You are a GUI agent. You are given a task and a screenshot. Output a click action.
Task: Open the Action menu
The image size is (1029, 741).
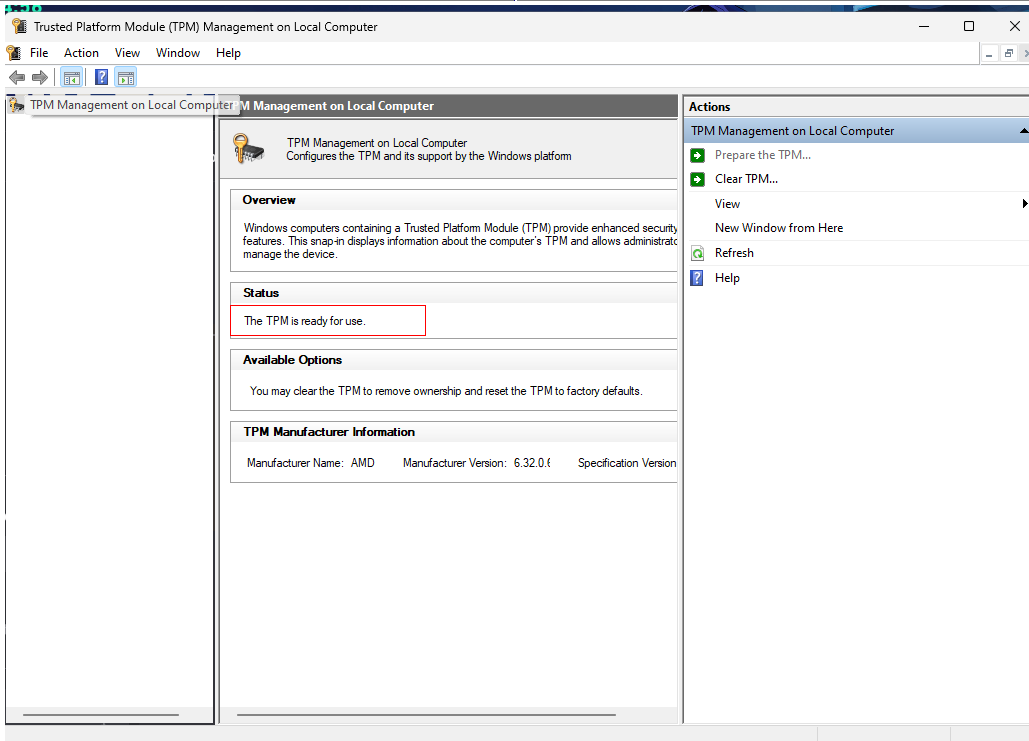[81, 53]
